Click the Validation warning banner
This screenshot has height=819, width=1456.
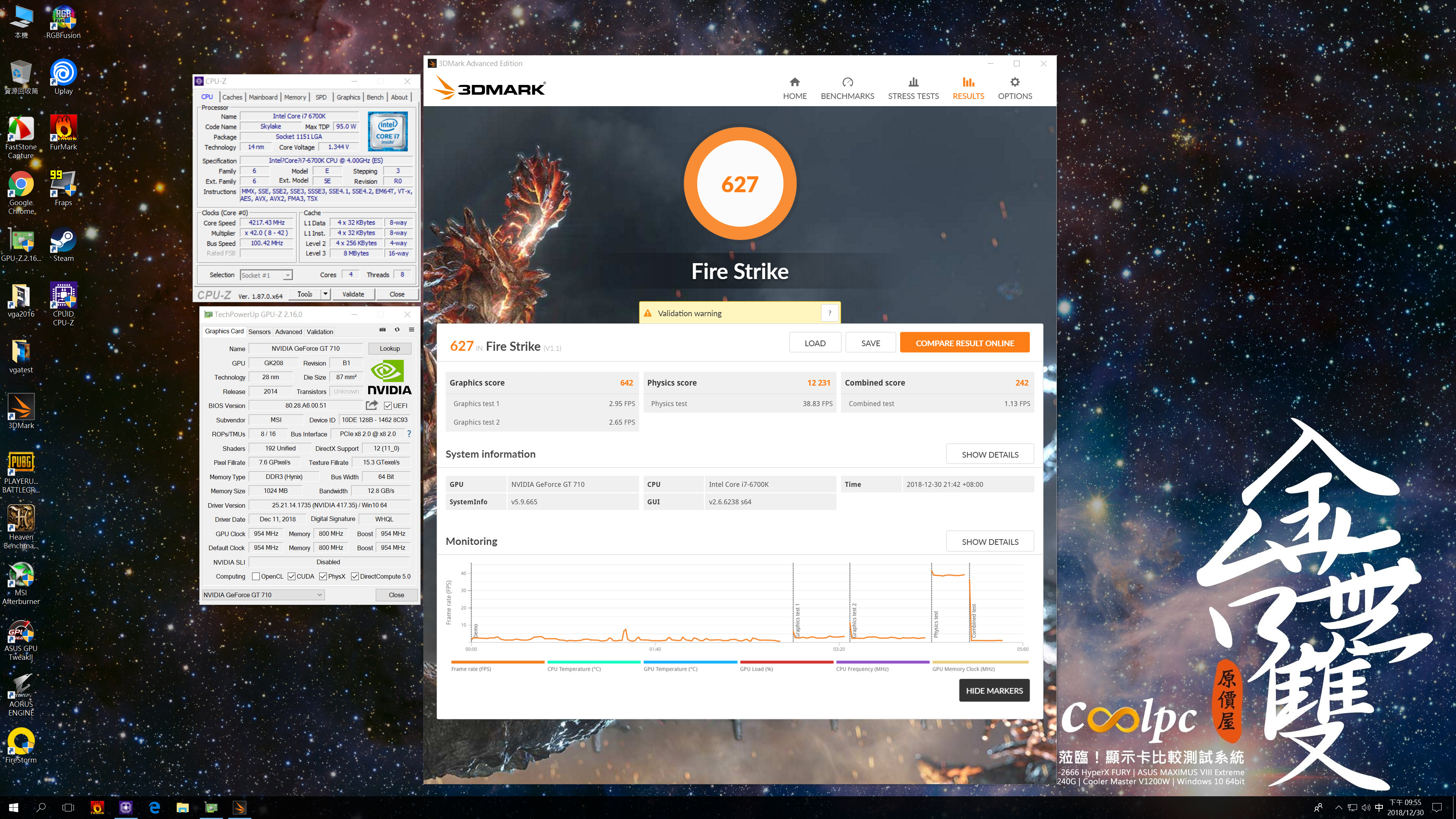tap(740, 313)
